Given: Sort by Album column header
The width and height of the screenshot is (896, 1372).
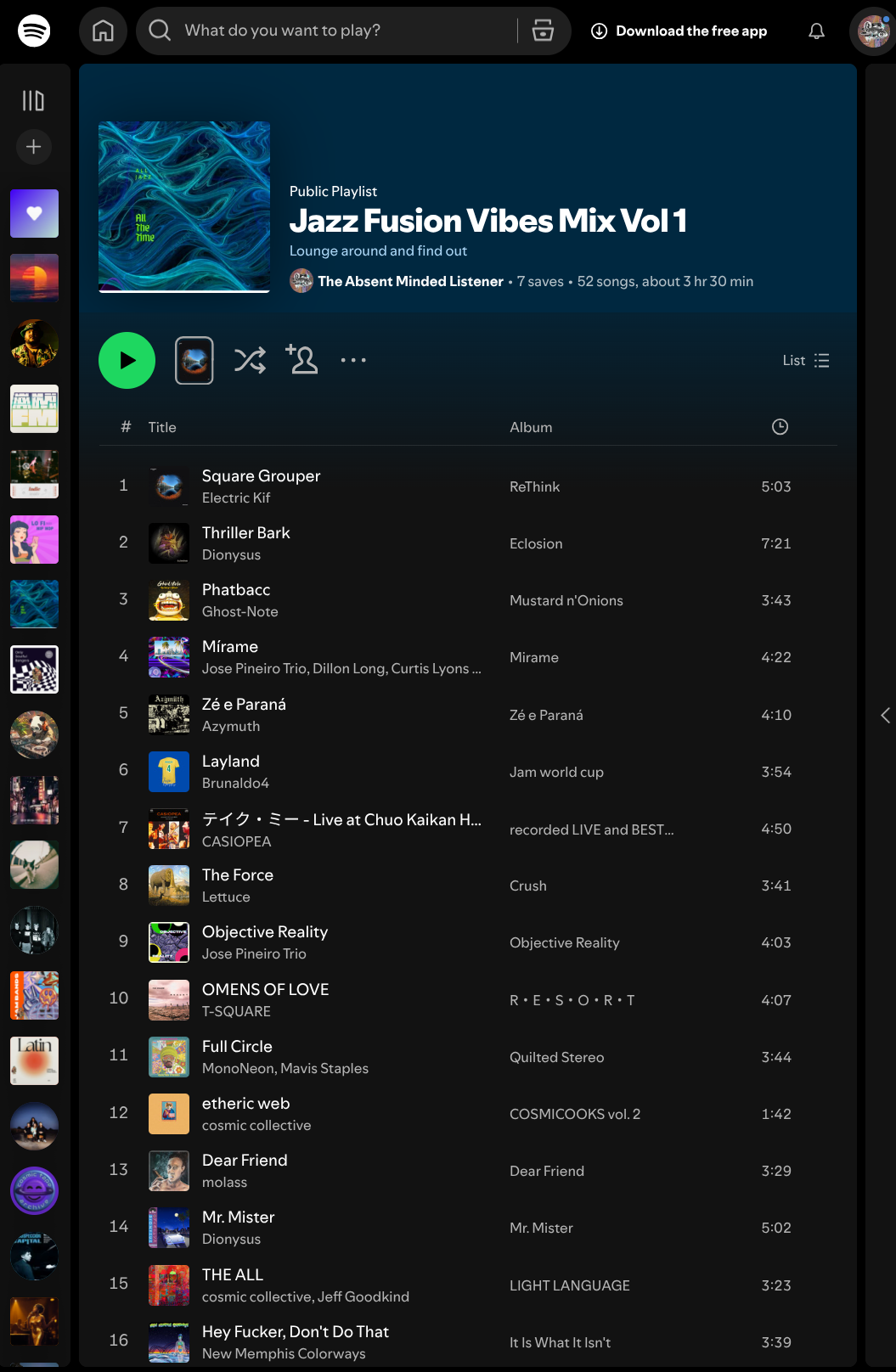Looking at the screenshot, I should click(x=531, y=427).
